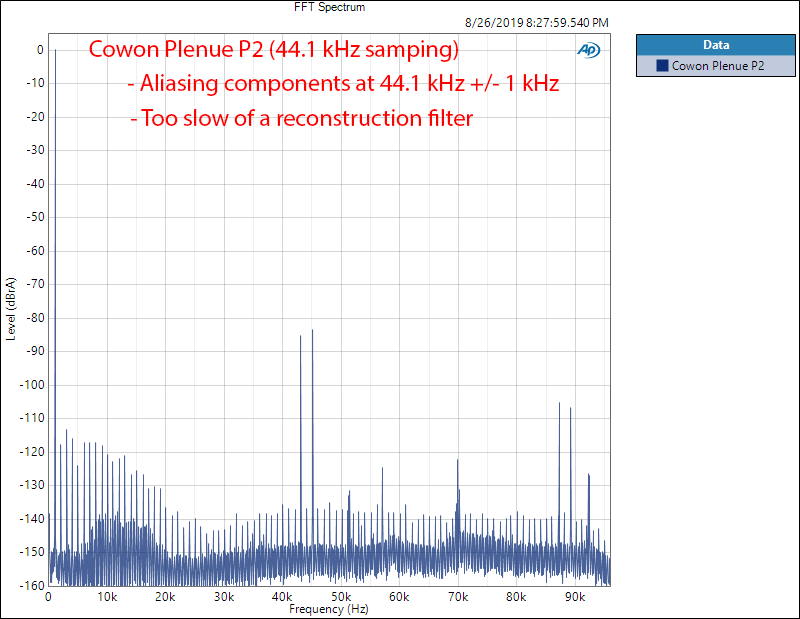This screenshot has height=619, width=800.
Task: Click the "Level (dBrA)" vertical axis label
Action: [x=11, y=309]
